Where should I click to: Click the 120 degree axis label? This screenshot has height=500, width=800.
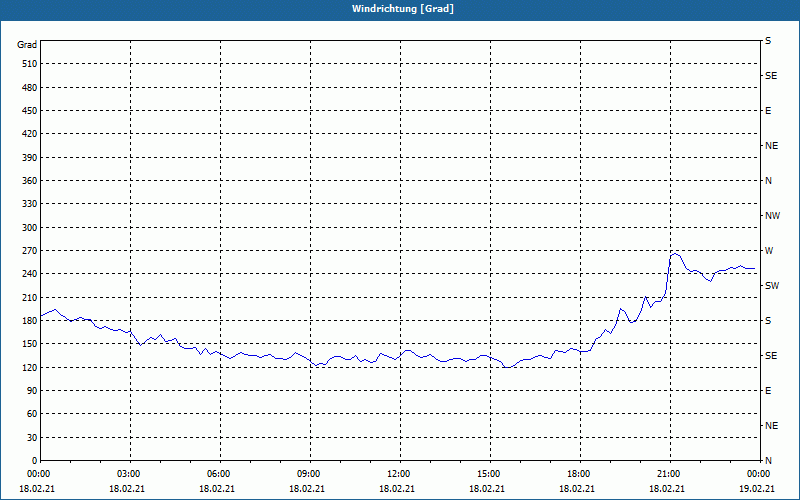click(30, 367)
